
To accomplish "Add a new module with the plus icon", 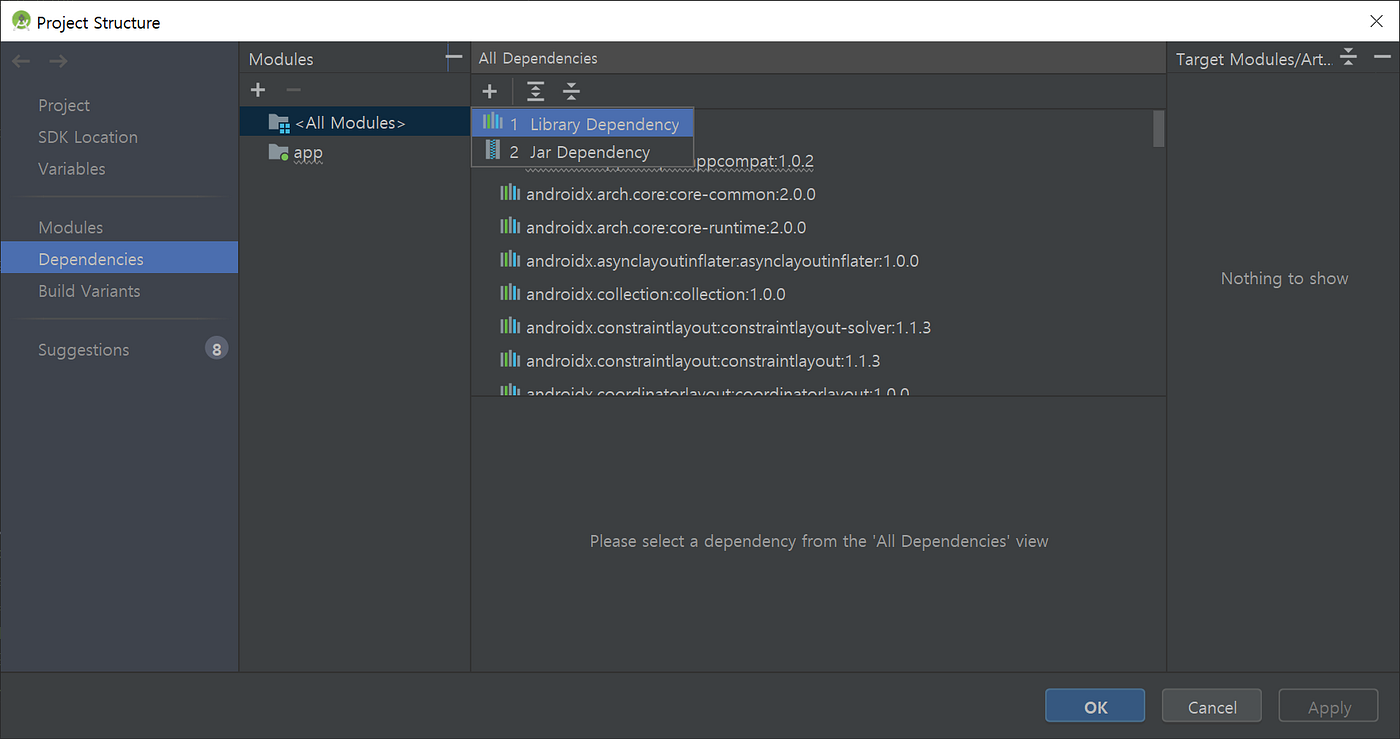I will [258, 90].
